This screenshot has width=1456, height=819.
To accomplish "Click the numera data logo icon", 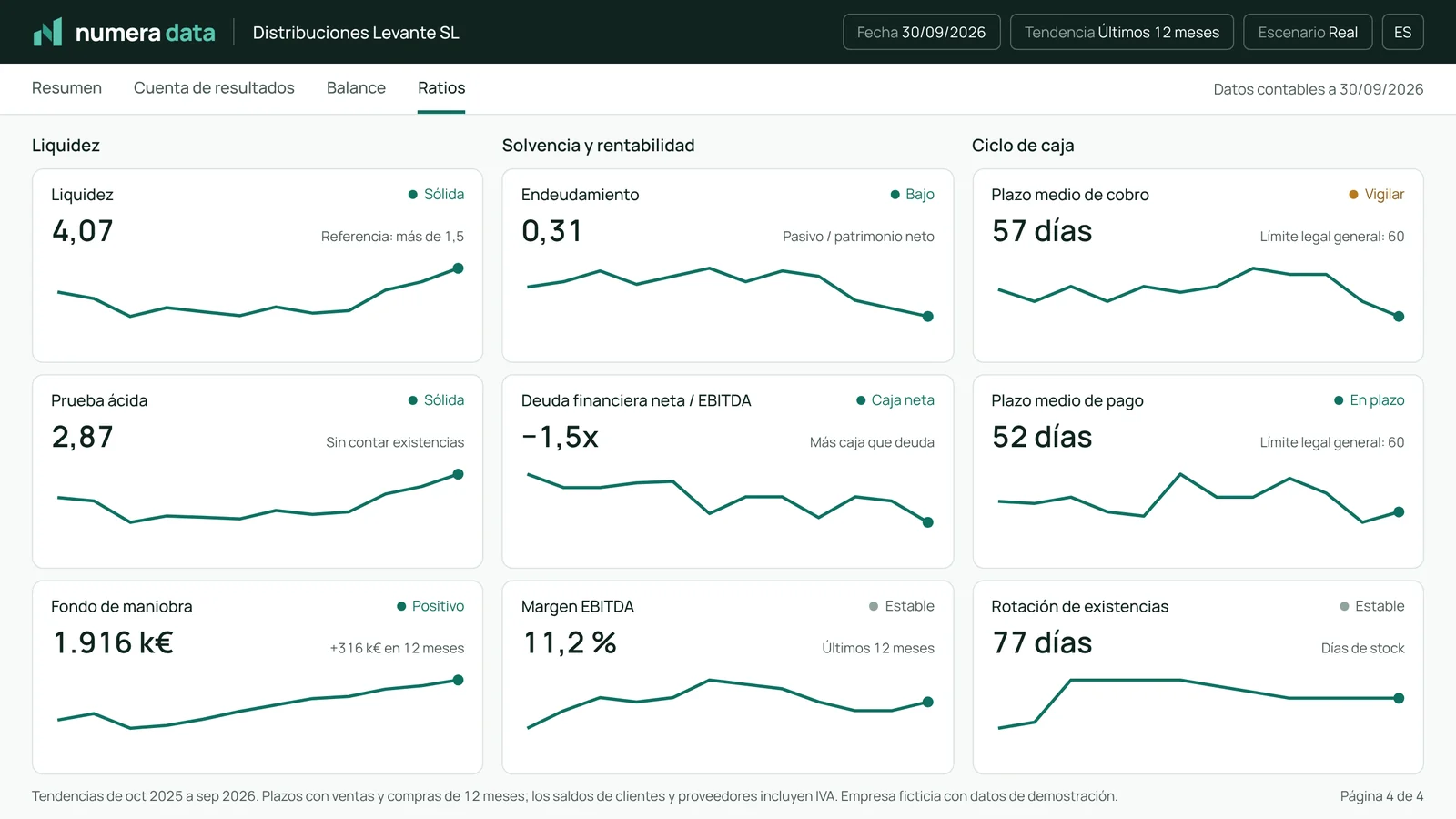I will pyautogui.click(x=47, y=32).
